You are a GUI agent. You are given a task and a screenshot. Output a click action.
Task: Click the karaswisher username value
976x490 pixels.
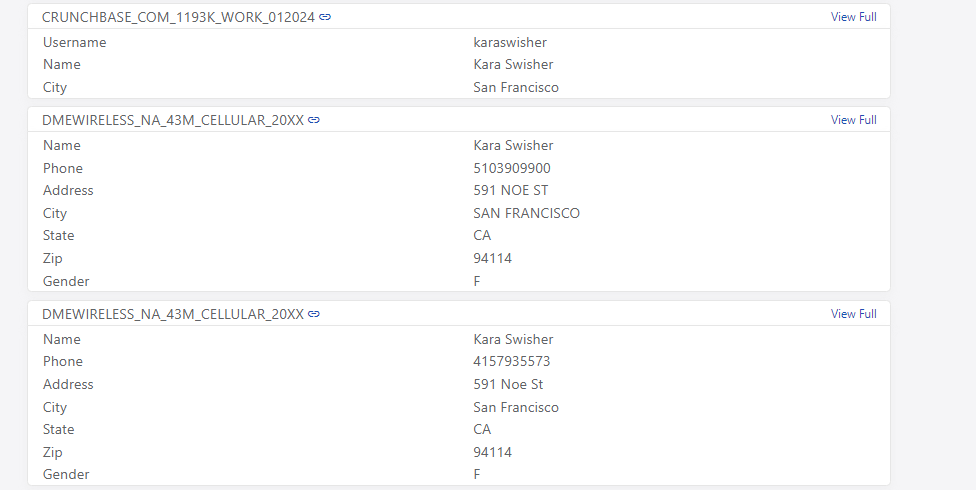coord(510,42)
